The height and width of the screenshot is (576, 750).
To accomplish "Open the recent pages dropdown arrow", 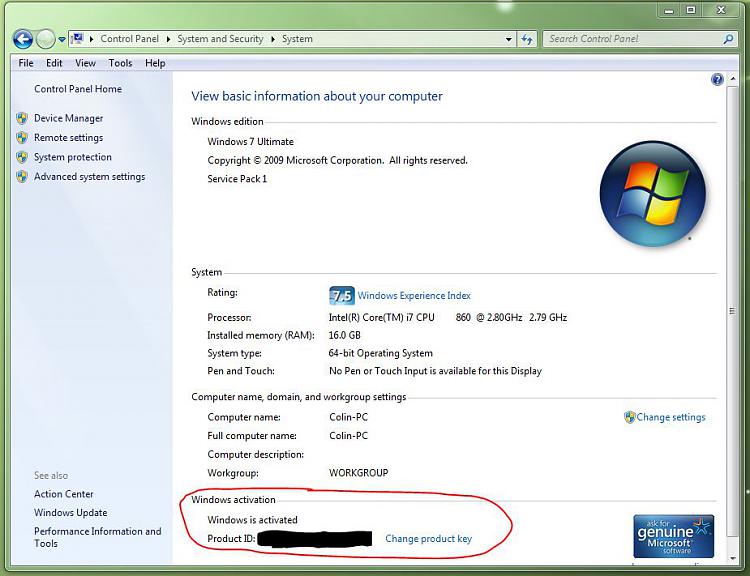I will tap(62, 40).
